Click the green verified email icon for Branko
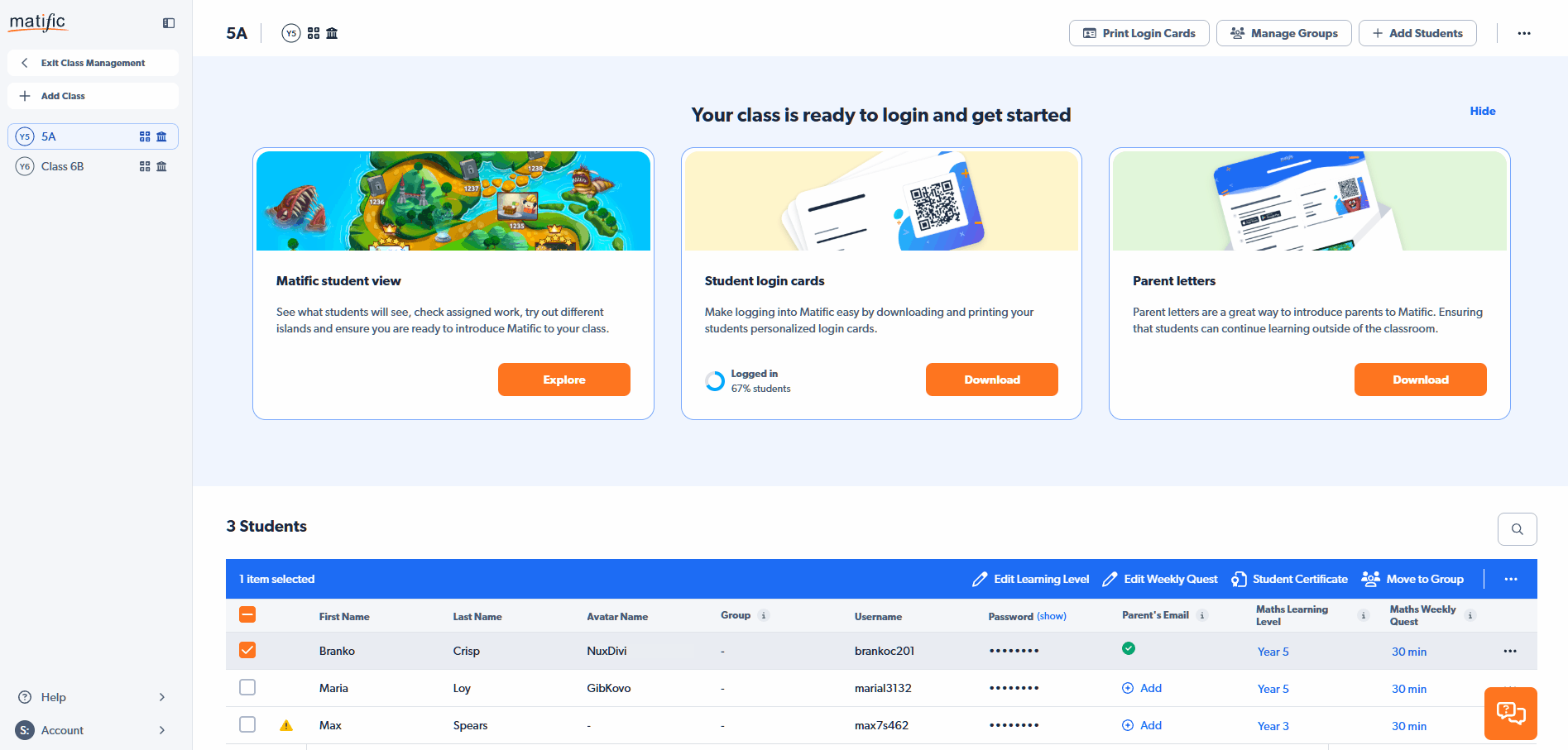 tap(1129, 648)
